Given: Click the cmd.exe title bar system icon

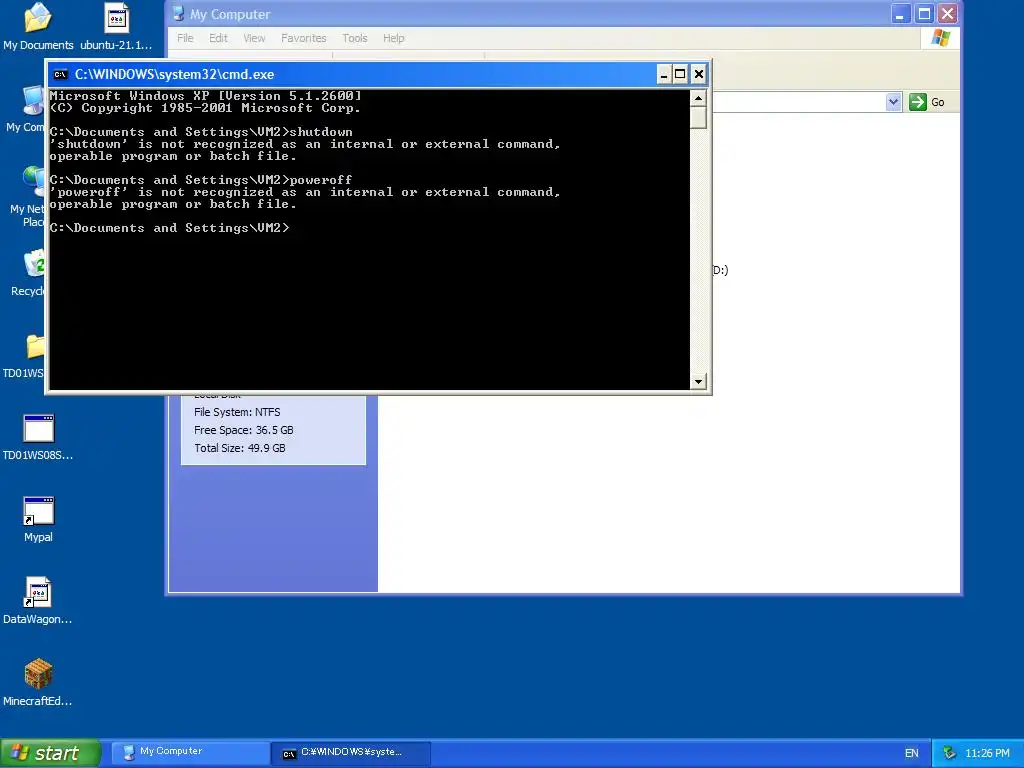Looking at the screenshot, I should click(x=61, y=74).
